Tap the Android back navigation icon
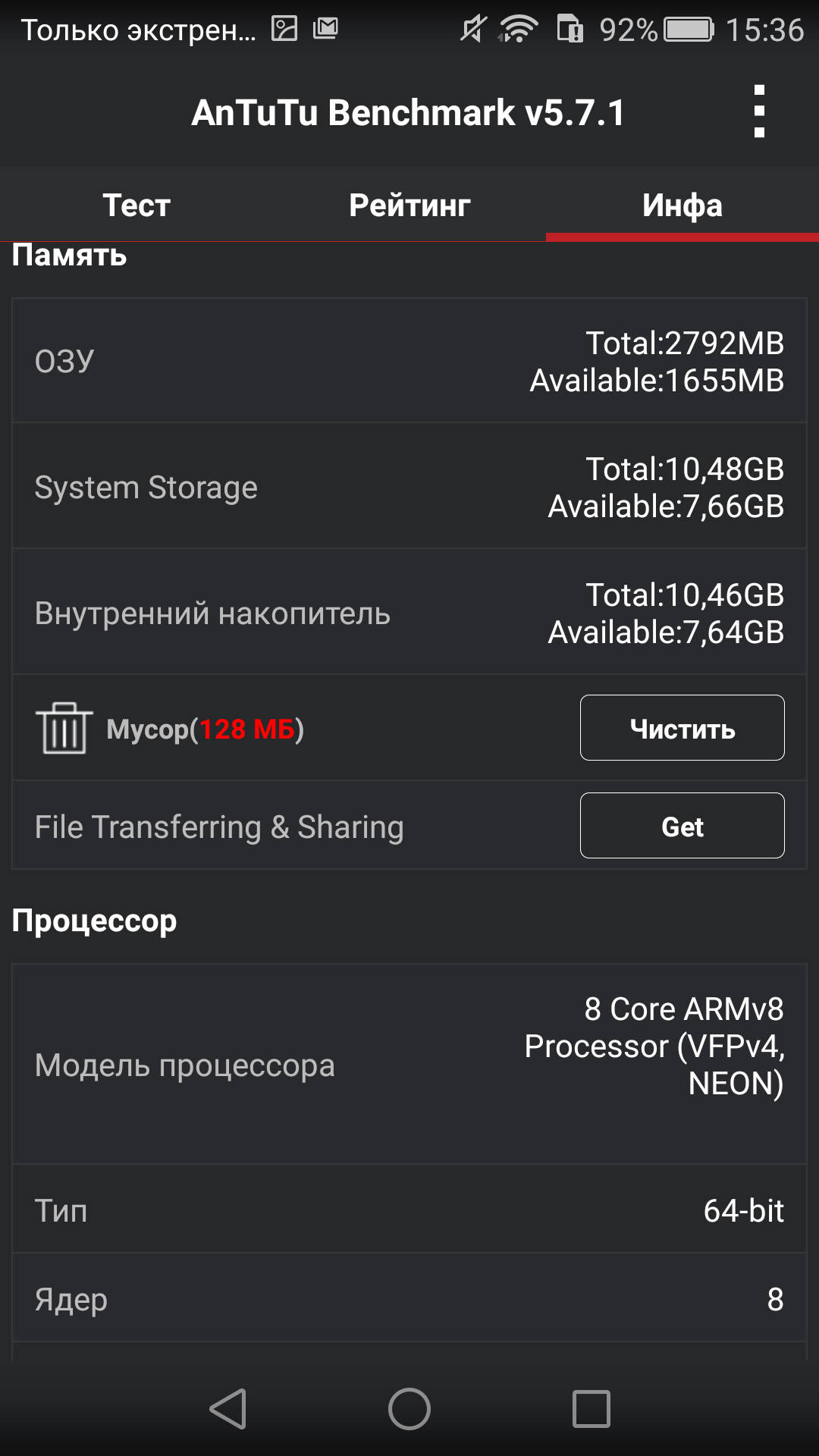This screenshot has height=1456, width=819. (x=227, y=1409)
